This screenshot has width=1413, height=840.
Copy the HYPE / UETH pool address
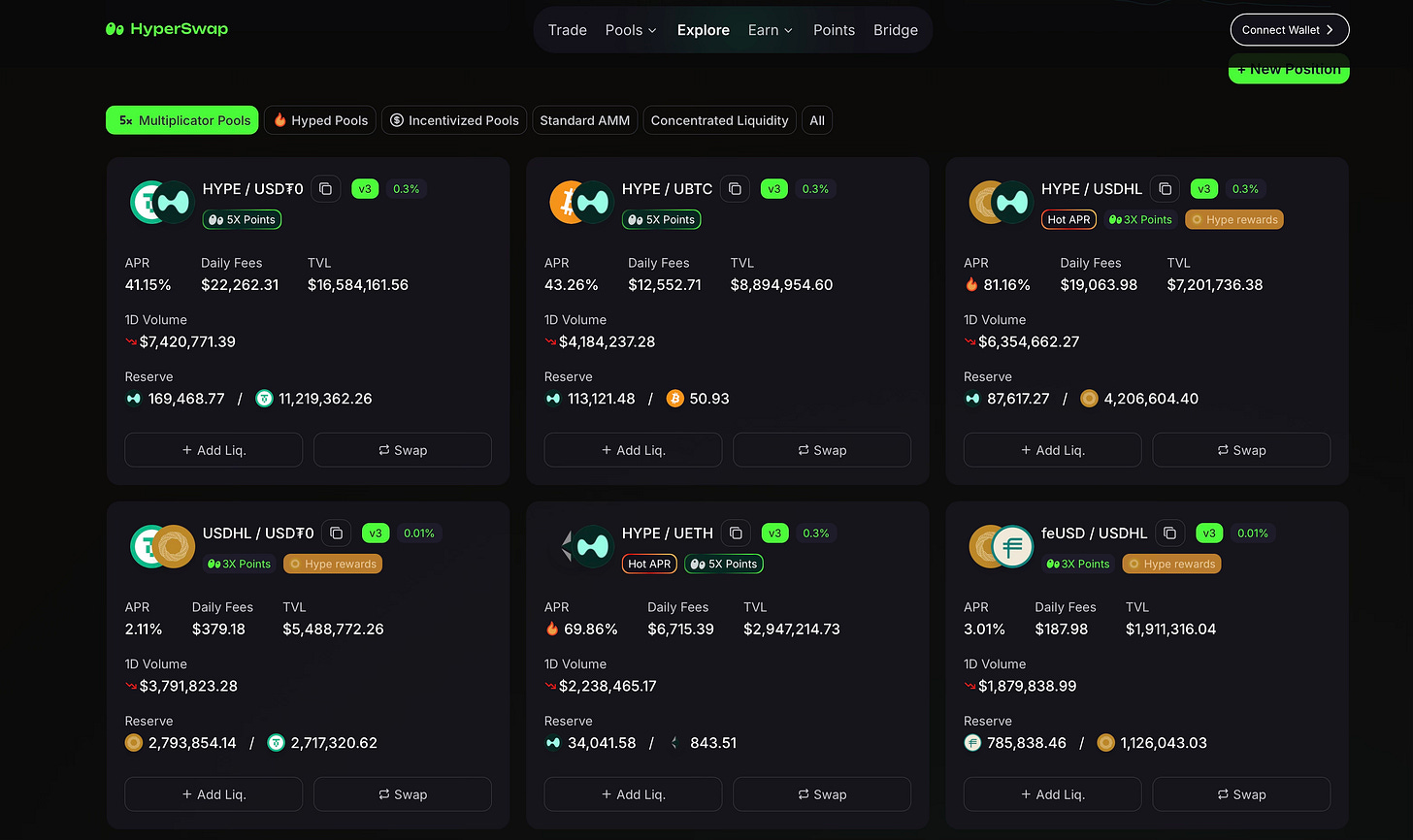(736, 533)
